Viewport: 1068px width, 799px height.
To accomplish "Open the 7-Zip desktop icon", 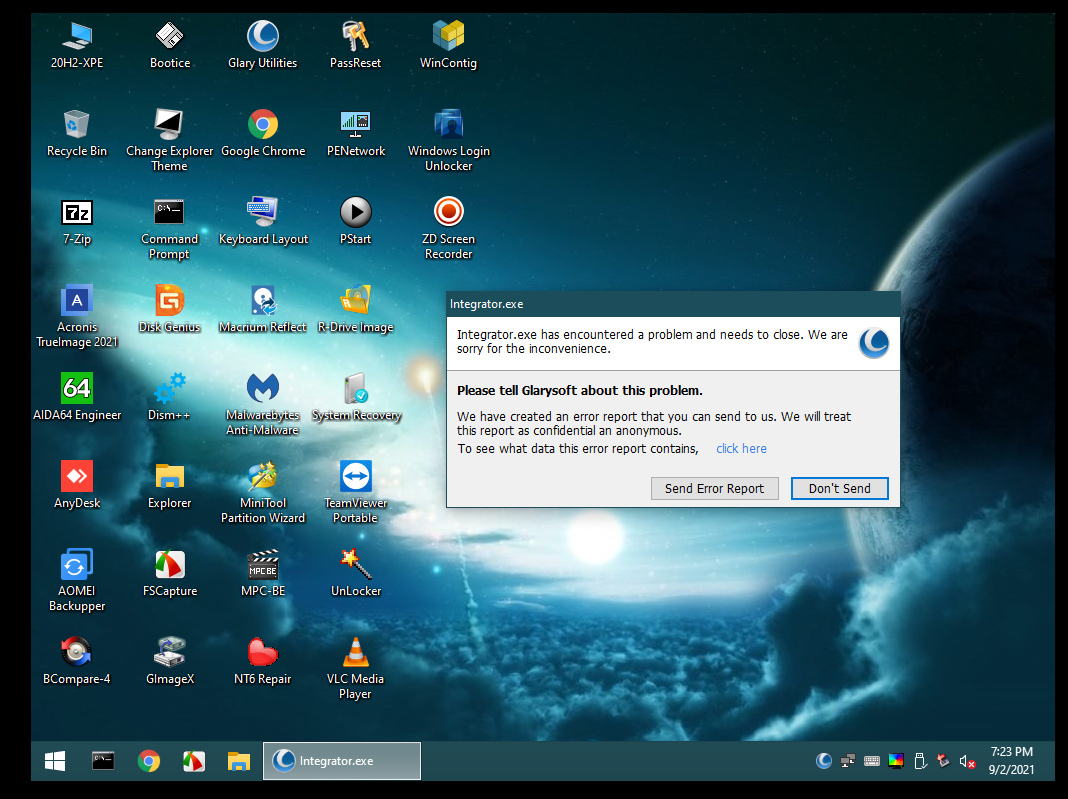I will (x=77, y=221).
